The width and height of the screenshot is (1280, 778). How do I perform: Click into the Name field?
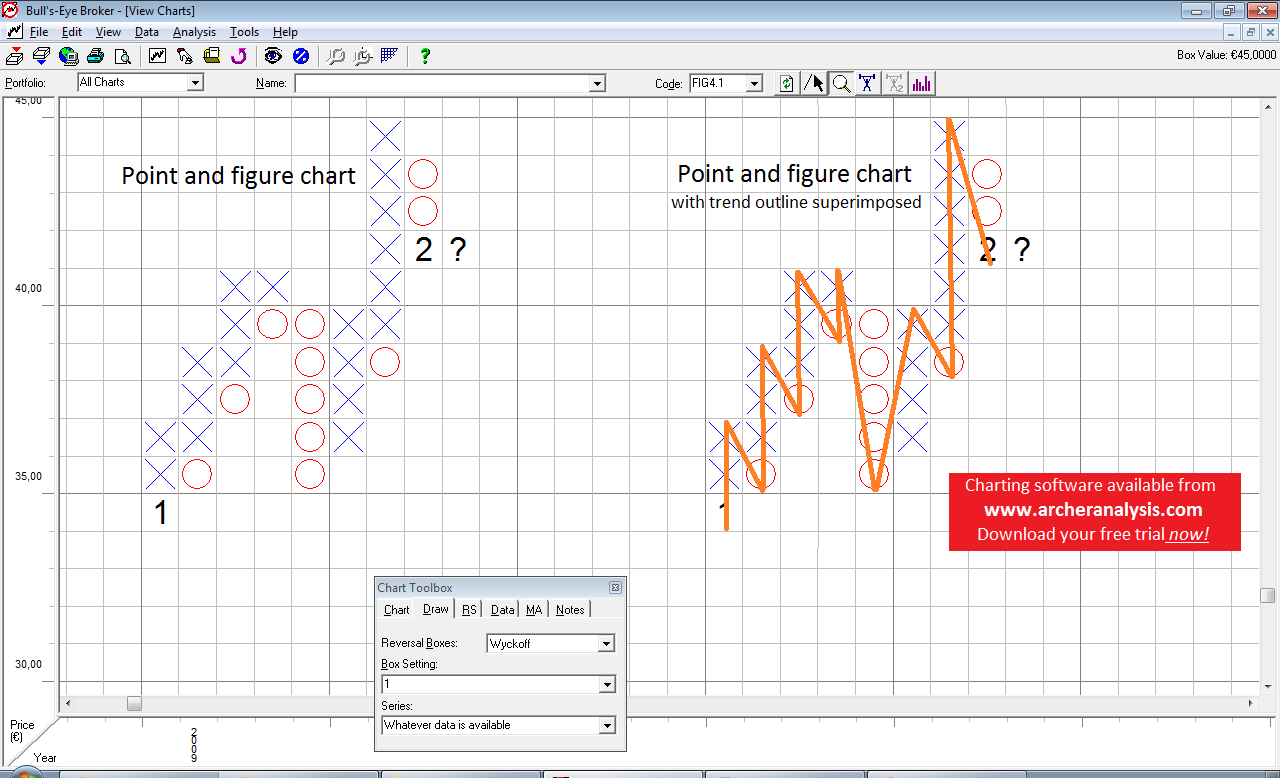tap(442, 84)
